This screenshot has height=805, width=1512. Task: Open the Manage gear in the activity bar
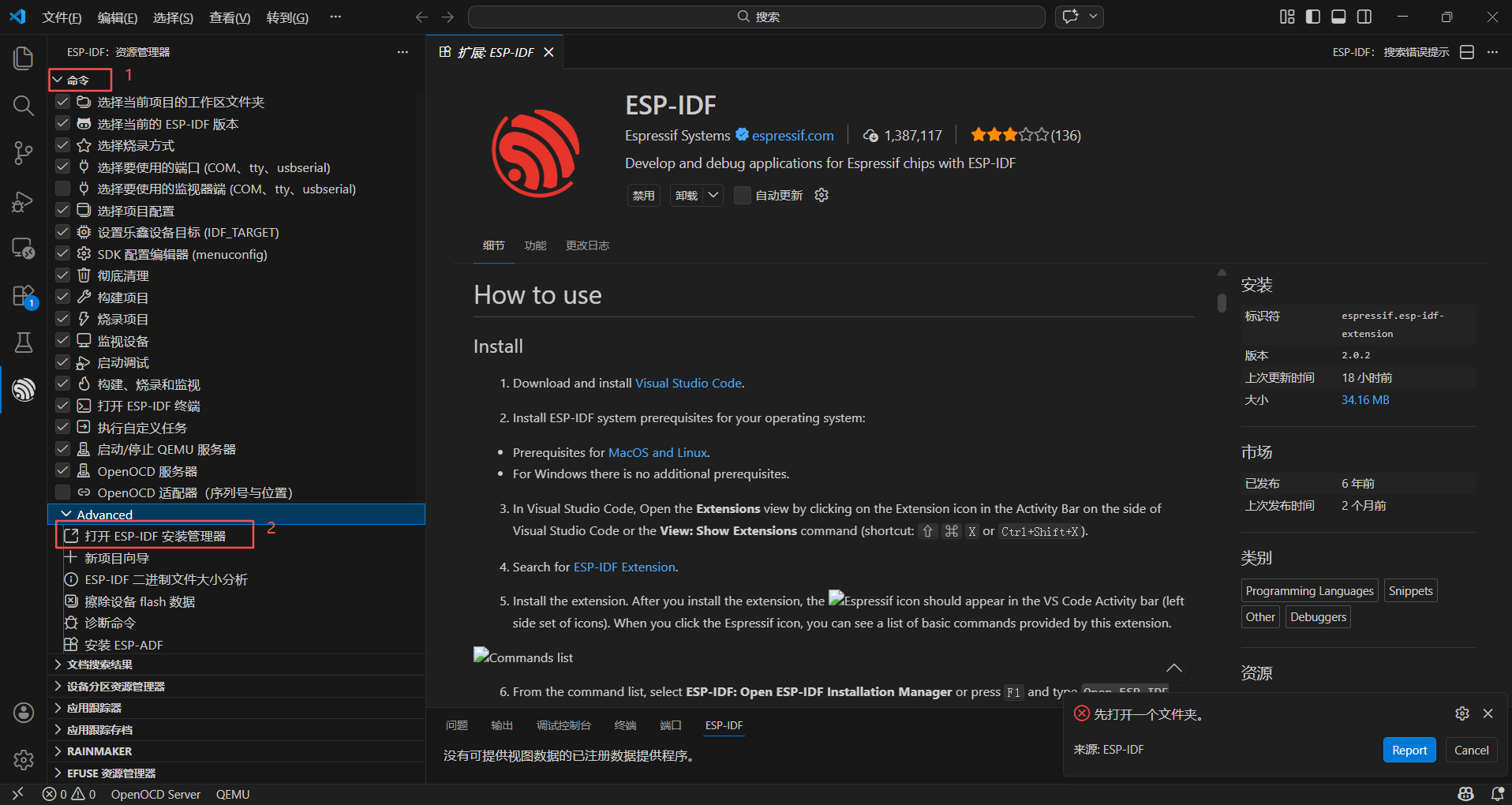24,760
